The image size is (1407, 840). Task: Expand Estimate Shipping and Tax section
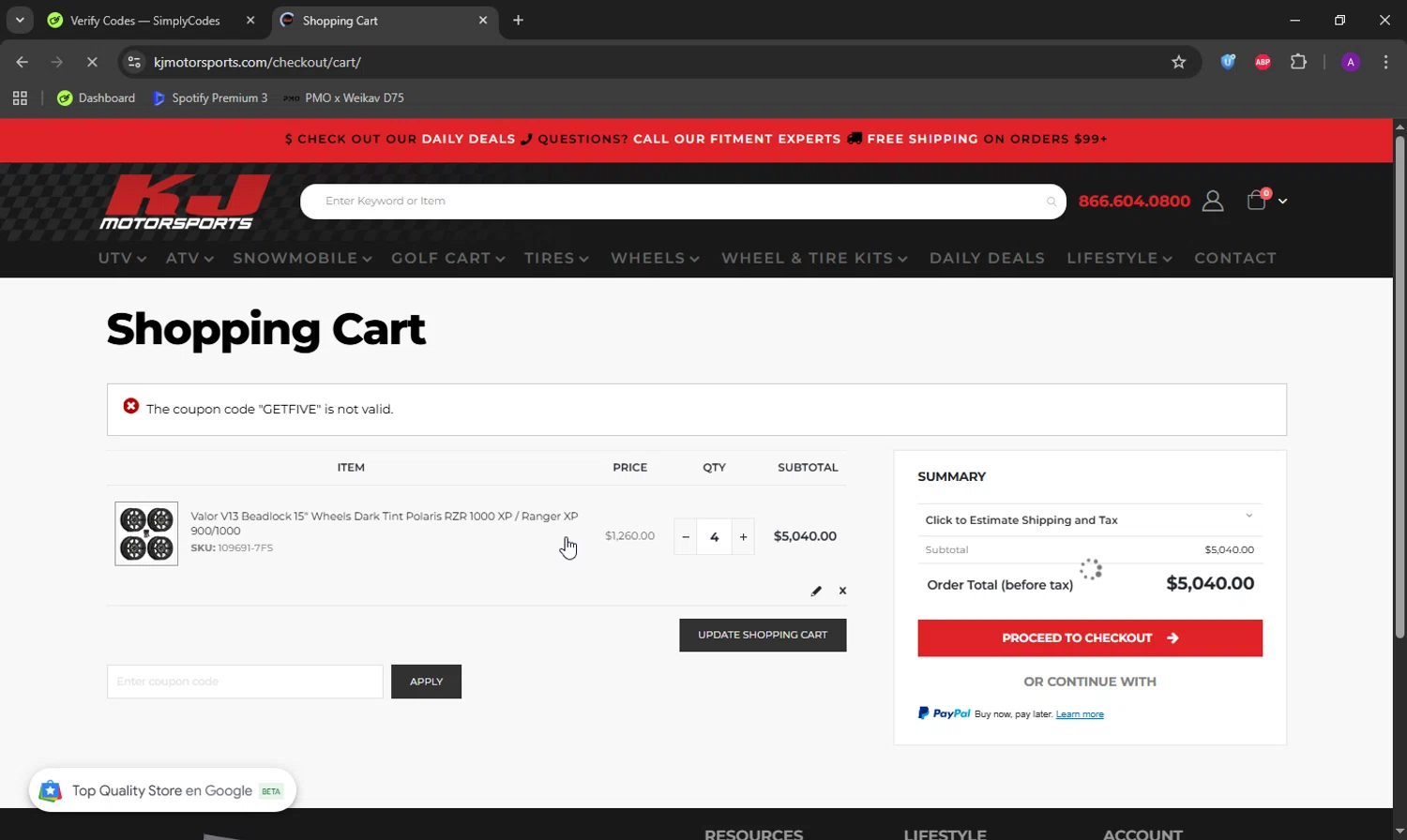coord(1090,519)
